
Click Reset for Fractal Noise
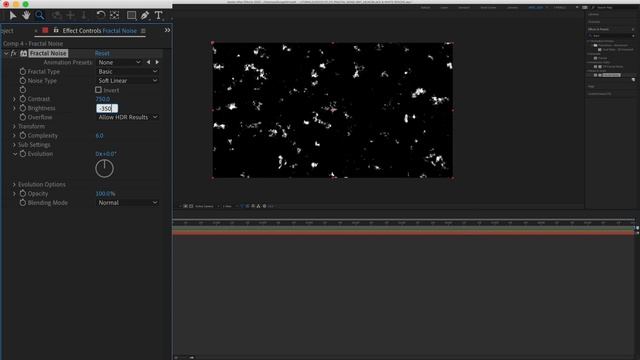click(x=102, y=53)
